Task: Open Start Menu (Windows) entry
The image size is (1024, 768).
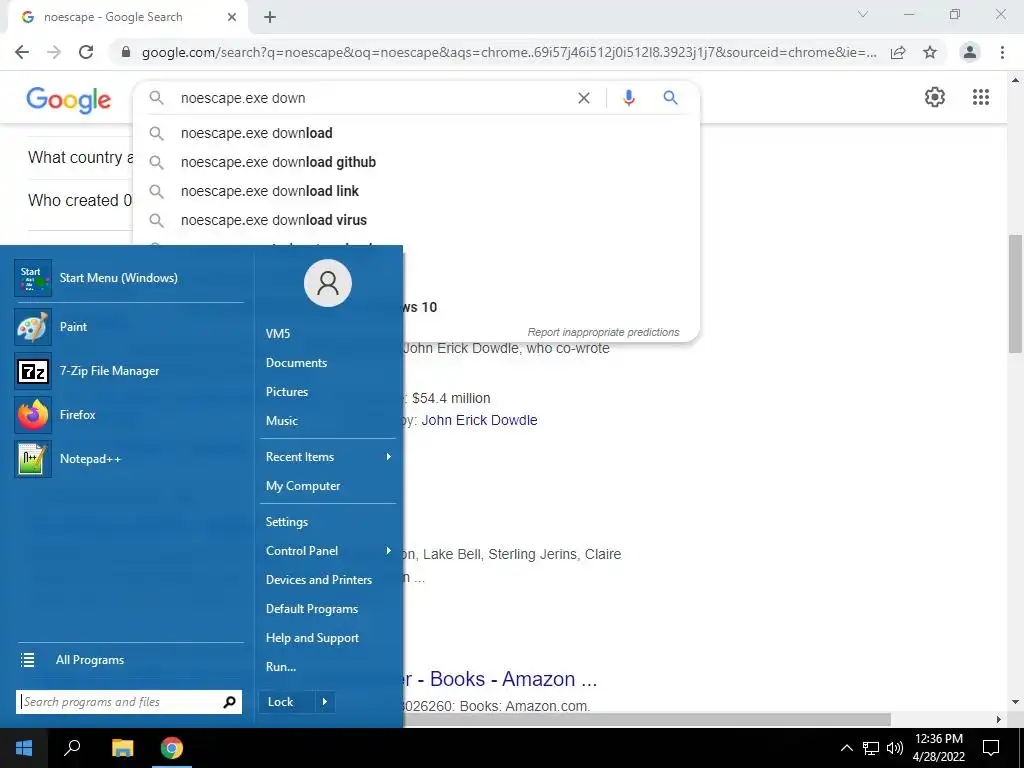Action: [x=129, y=278]
